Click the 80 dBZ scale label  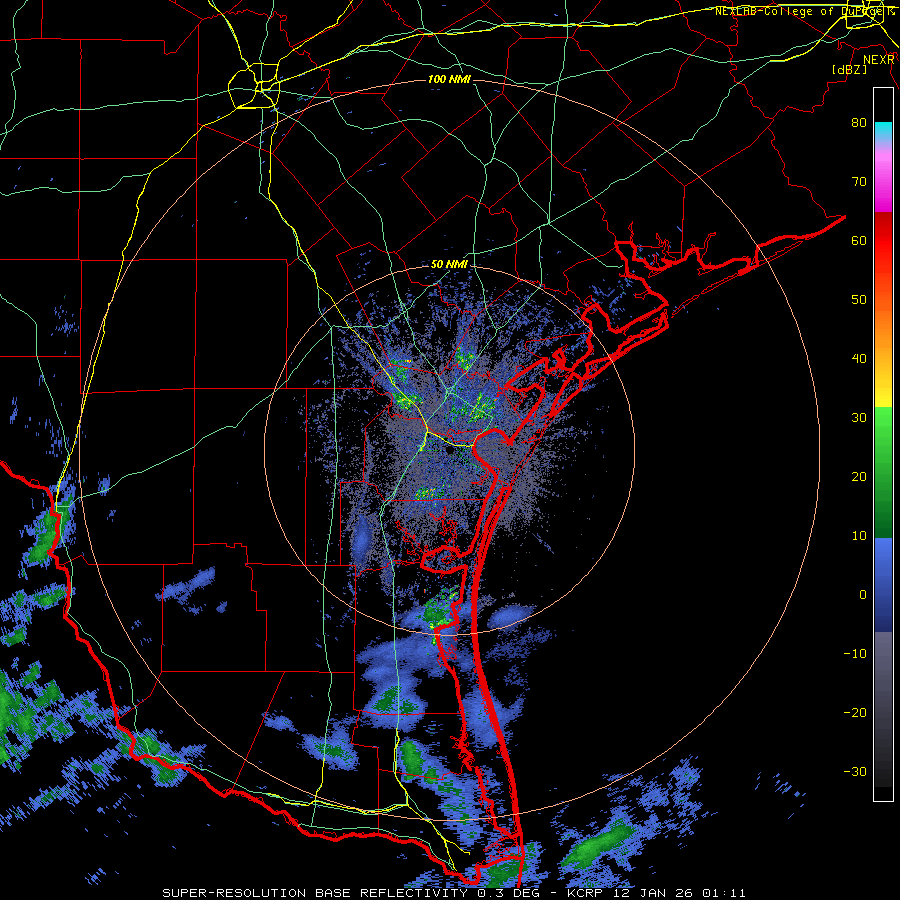click(x=859, y=122)
